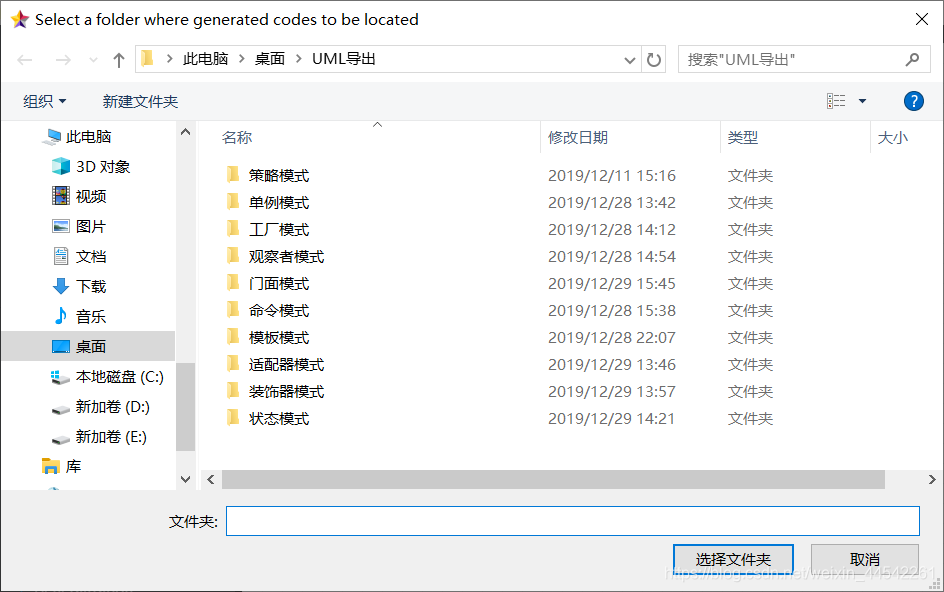Open the recent locations chevron beside forward arrow
This screenshot has width=944, height=592.
click(x=92, y=59)
